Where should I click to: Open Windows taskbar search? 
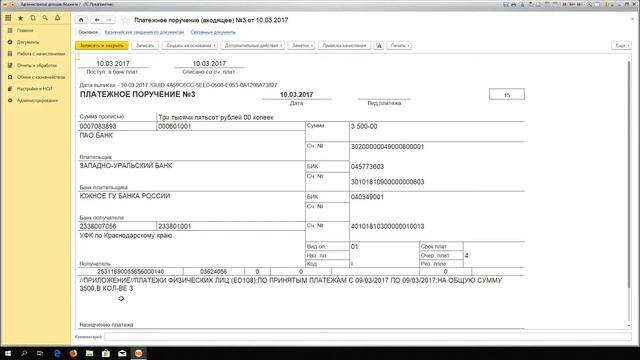[24, 353]
